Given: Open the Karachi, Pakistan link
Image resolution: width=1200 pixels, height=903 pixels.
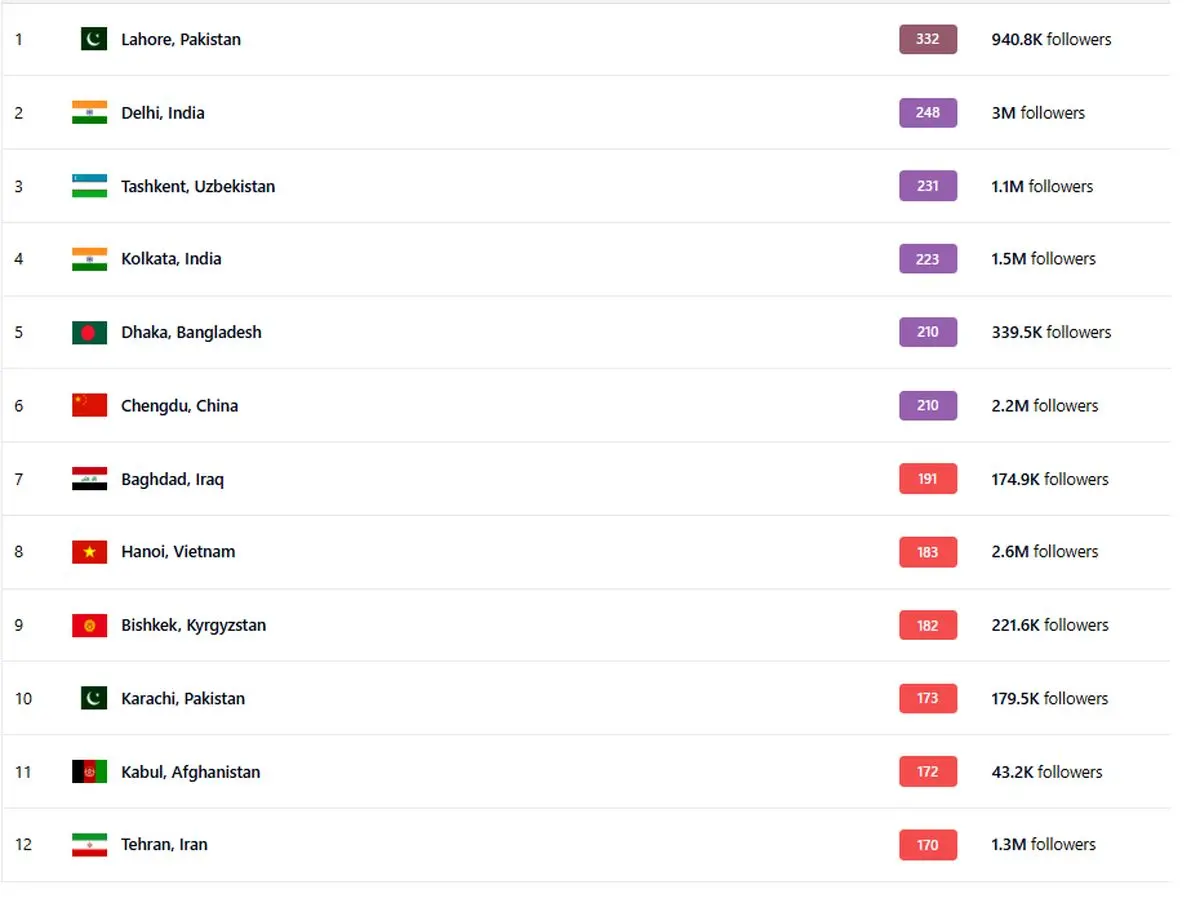Looking at the screenshot, I should 183,699.
